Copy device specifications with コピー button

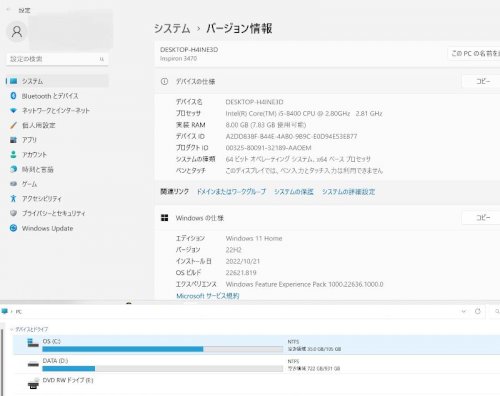click(482, 81)
